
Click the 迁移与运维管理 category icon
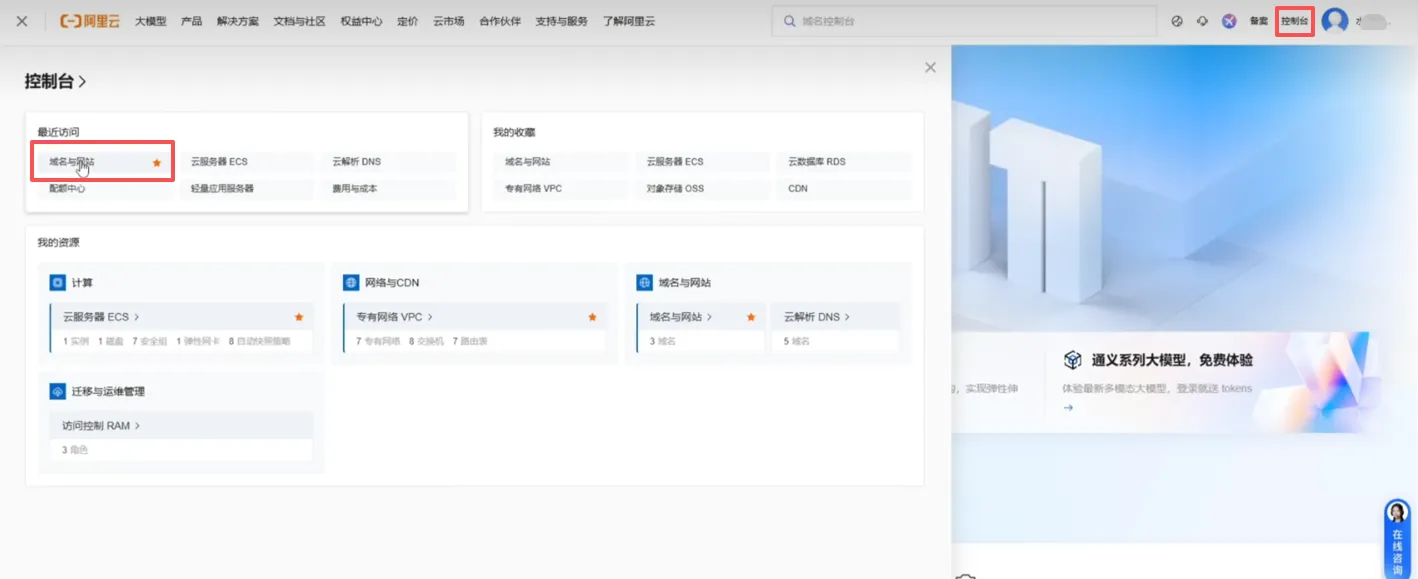pos(58,391)
